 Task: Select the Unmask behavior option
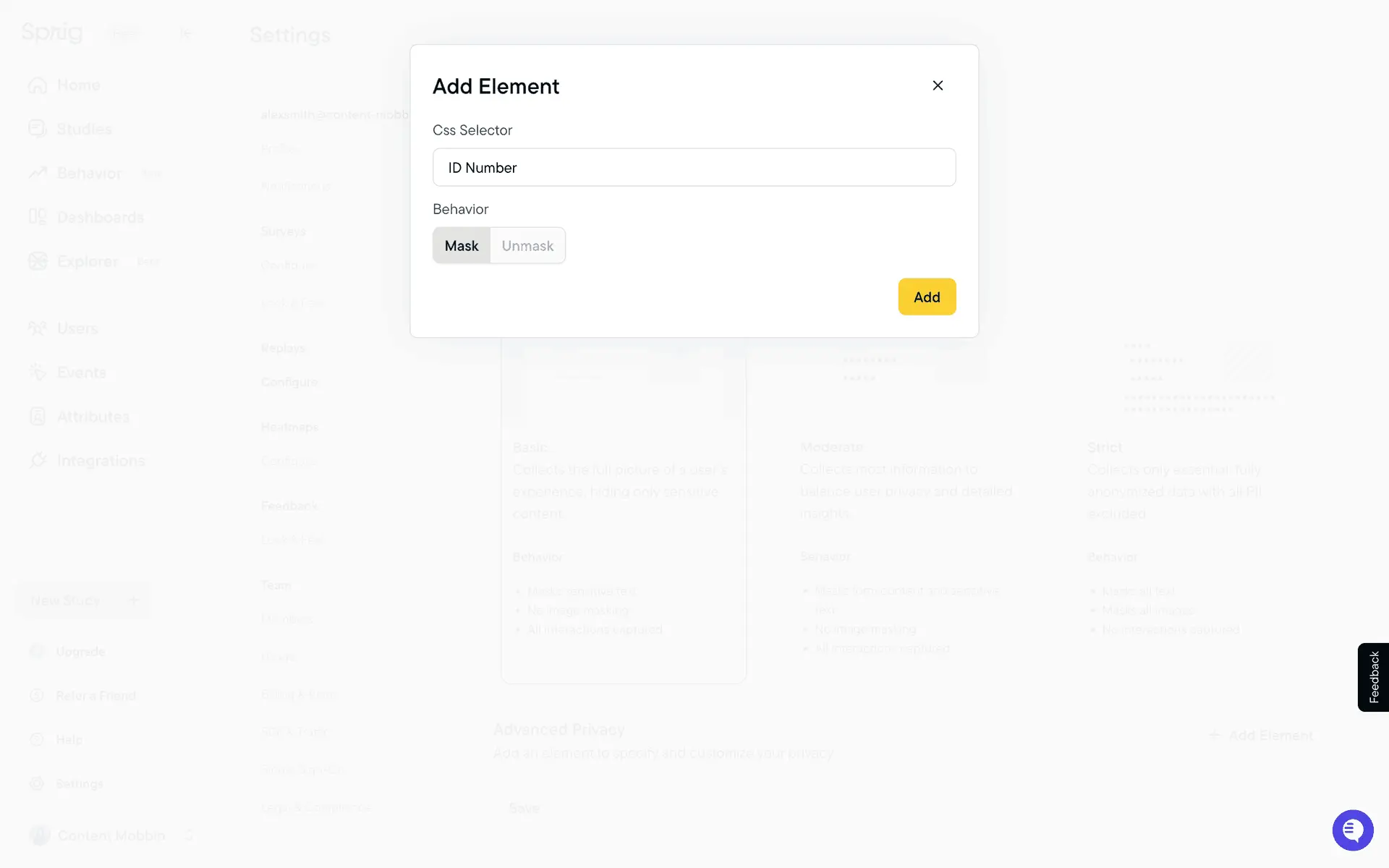(x=527, y=246)
